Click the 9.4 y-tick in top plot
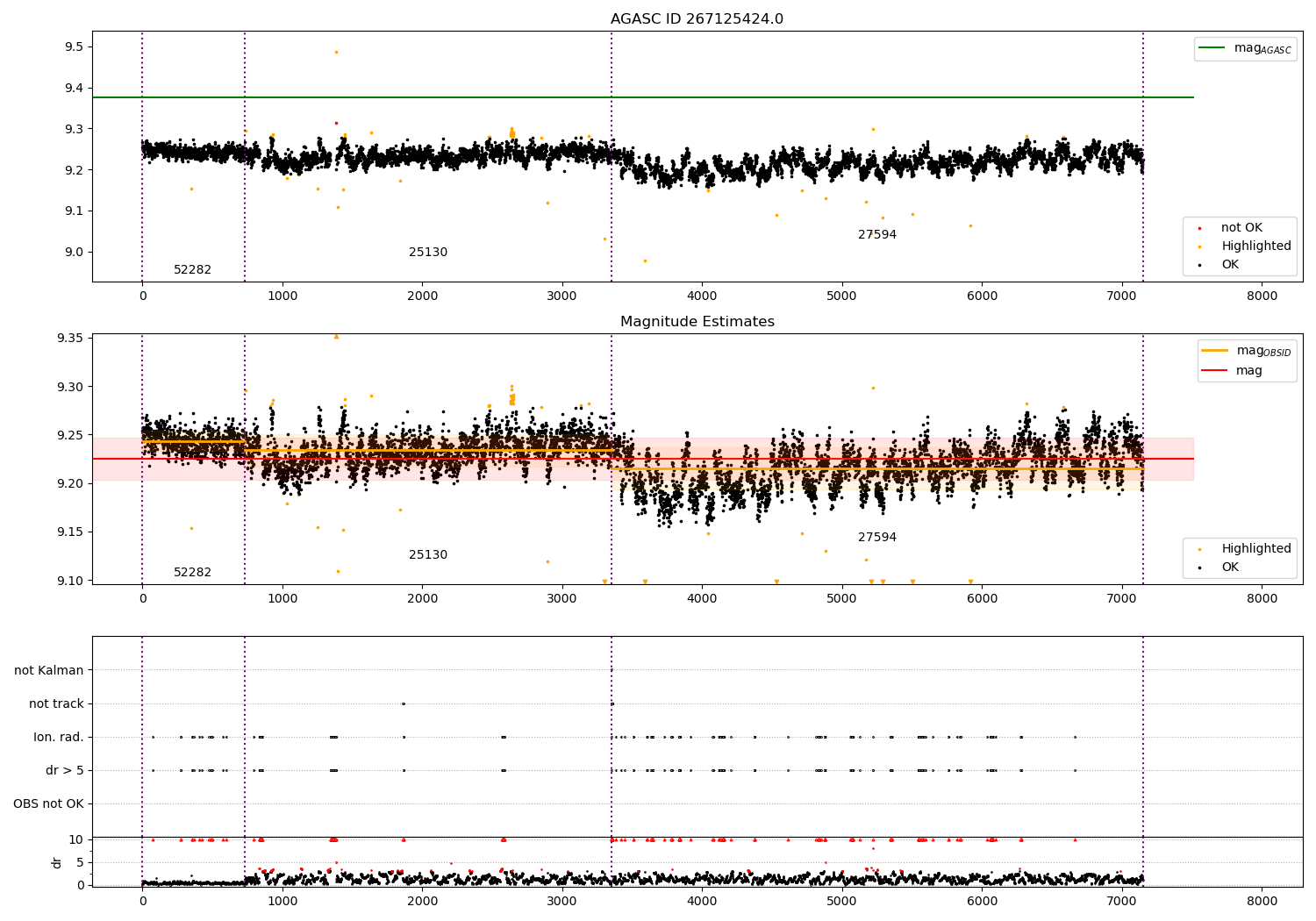The width and height of the screenshot is (1316, 921). [75, 89]
